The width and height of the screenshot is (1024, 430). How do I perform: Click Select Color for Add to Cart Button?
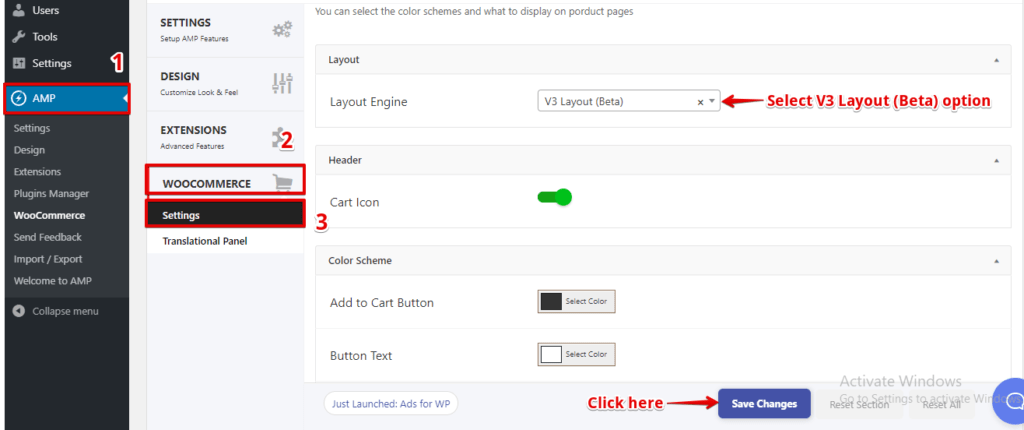tap(586, 301)
